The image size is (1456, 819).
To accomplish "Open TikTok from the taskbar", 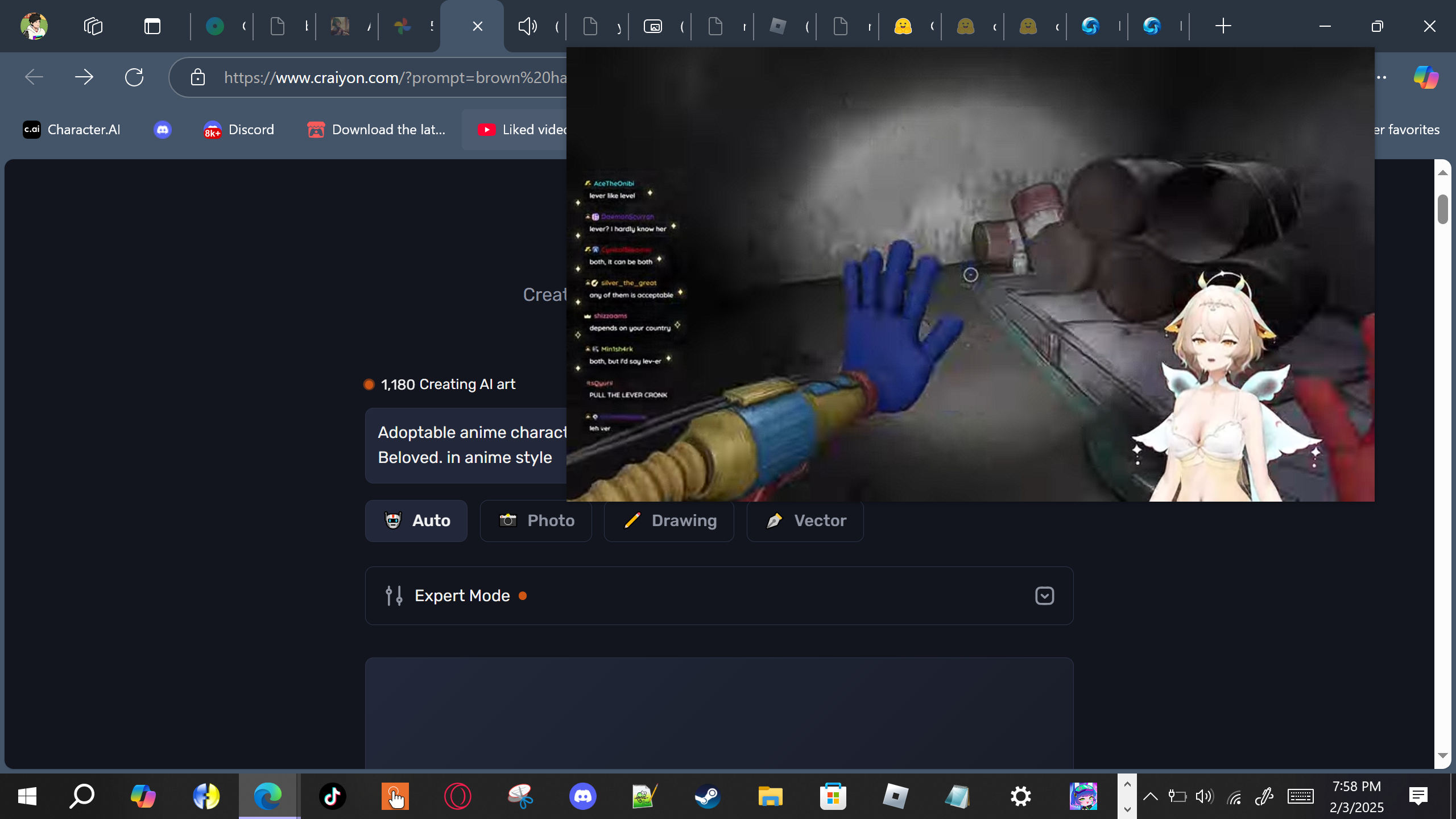I will (x=333, y=796).
